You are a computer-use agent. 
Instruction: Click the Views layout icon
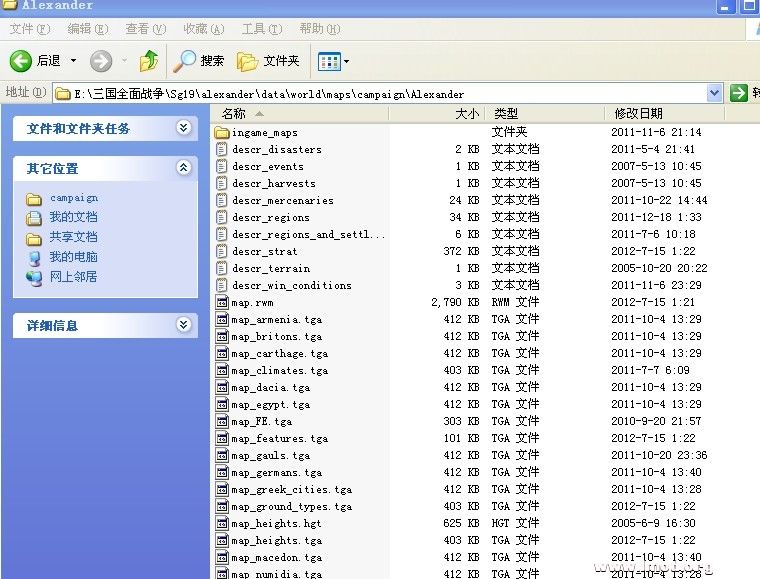330,62
